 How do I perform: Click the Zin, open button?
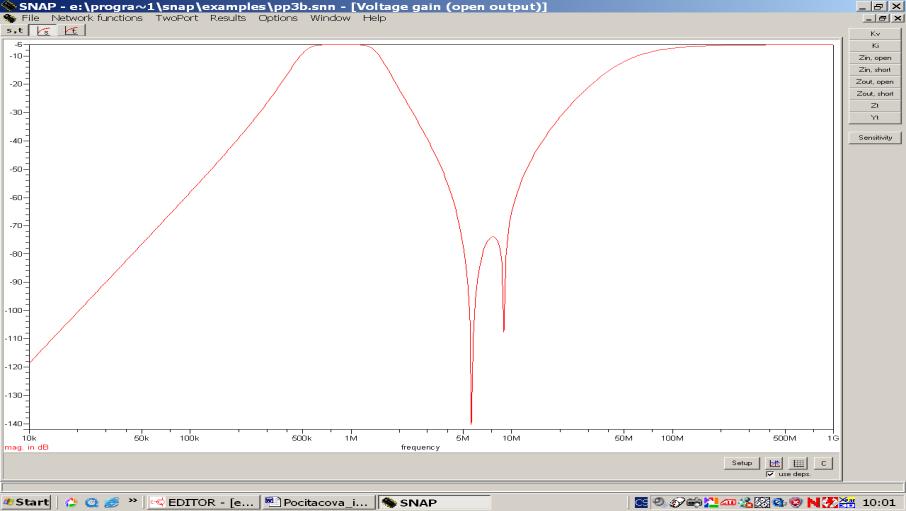(875, 58)
